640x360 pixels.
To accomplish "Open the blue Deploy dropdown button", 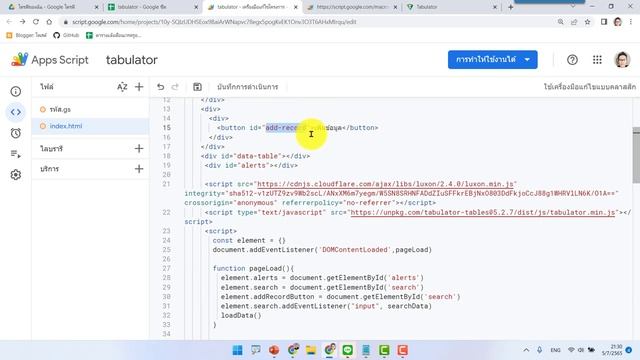I will 492,60.
